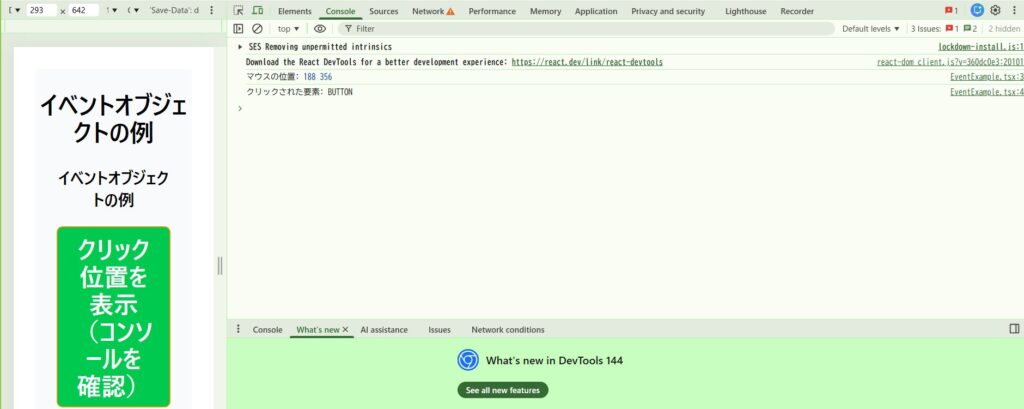Image resolution: width=1024 pixels, height=409 pixels.
Task: Open the Memory tab
Action: [x=545, y=11]
